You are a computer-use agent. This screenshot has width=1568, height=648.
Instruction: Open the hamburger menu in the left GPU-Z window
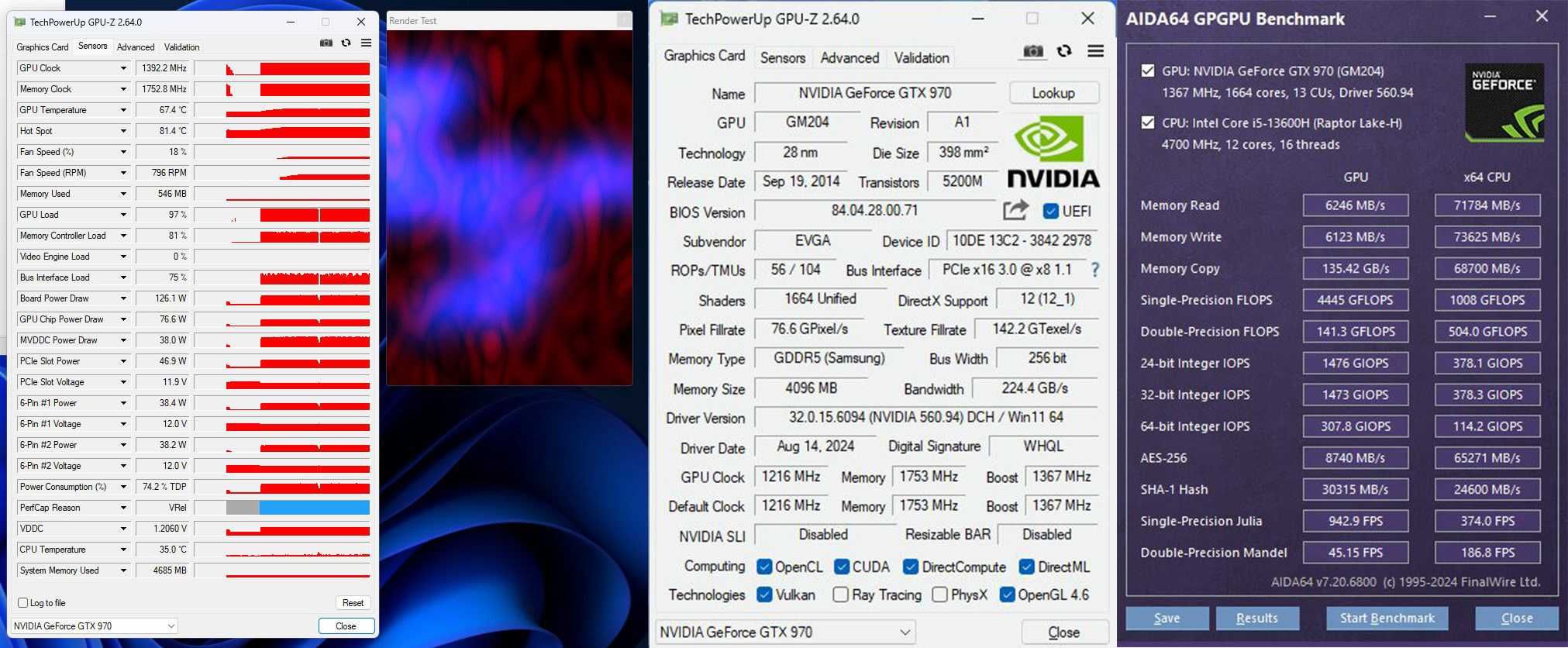coord(366,43)
